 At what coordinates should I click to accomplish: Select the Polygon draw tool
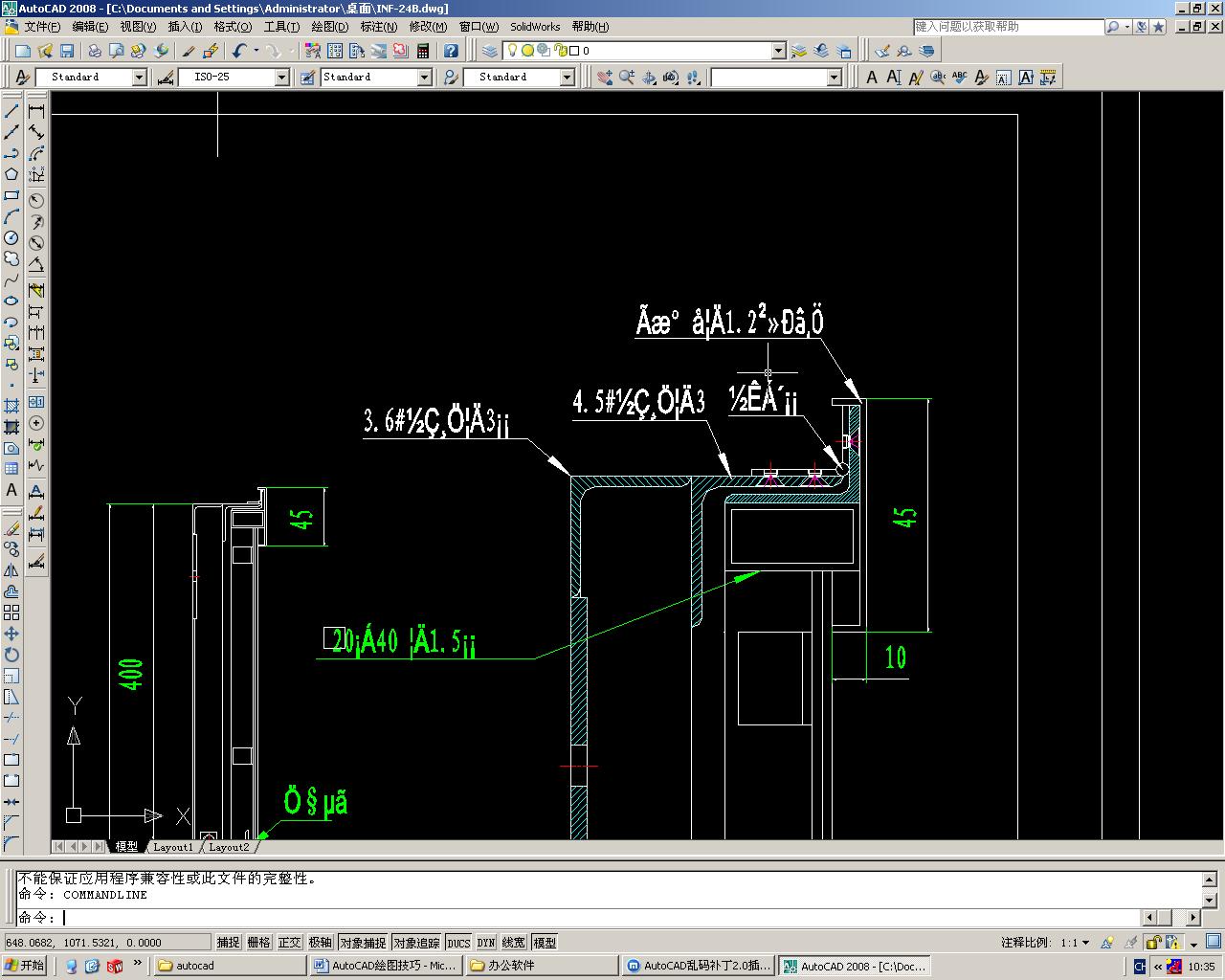pos(11,174)
